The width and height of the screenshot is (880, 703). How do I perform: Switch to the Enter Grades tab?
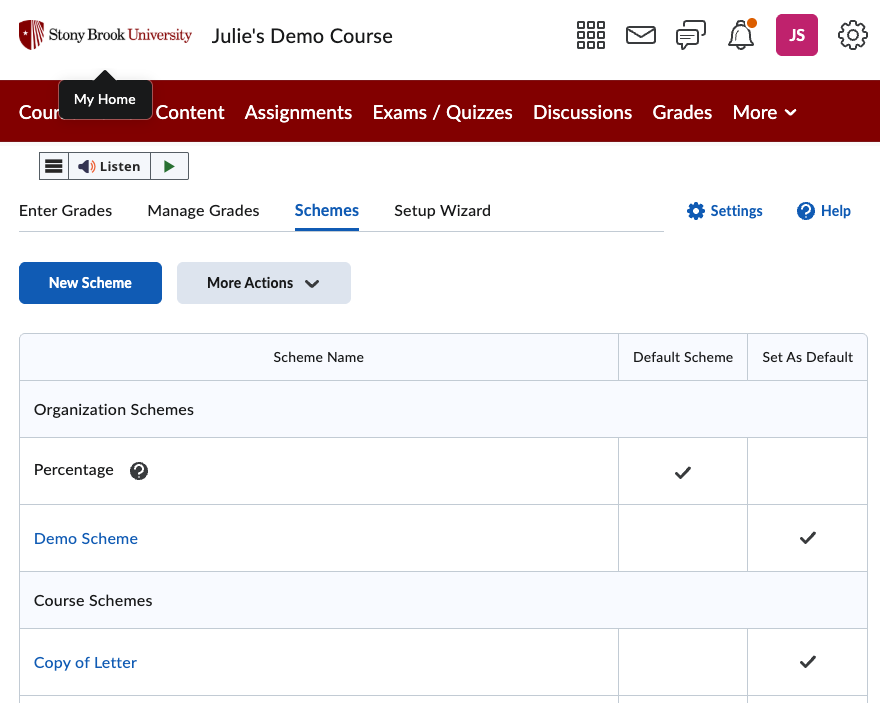[66, 210]
